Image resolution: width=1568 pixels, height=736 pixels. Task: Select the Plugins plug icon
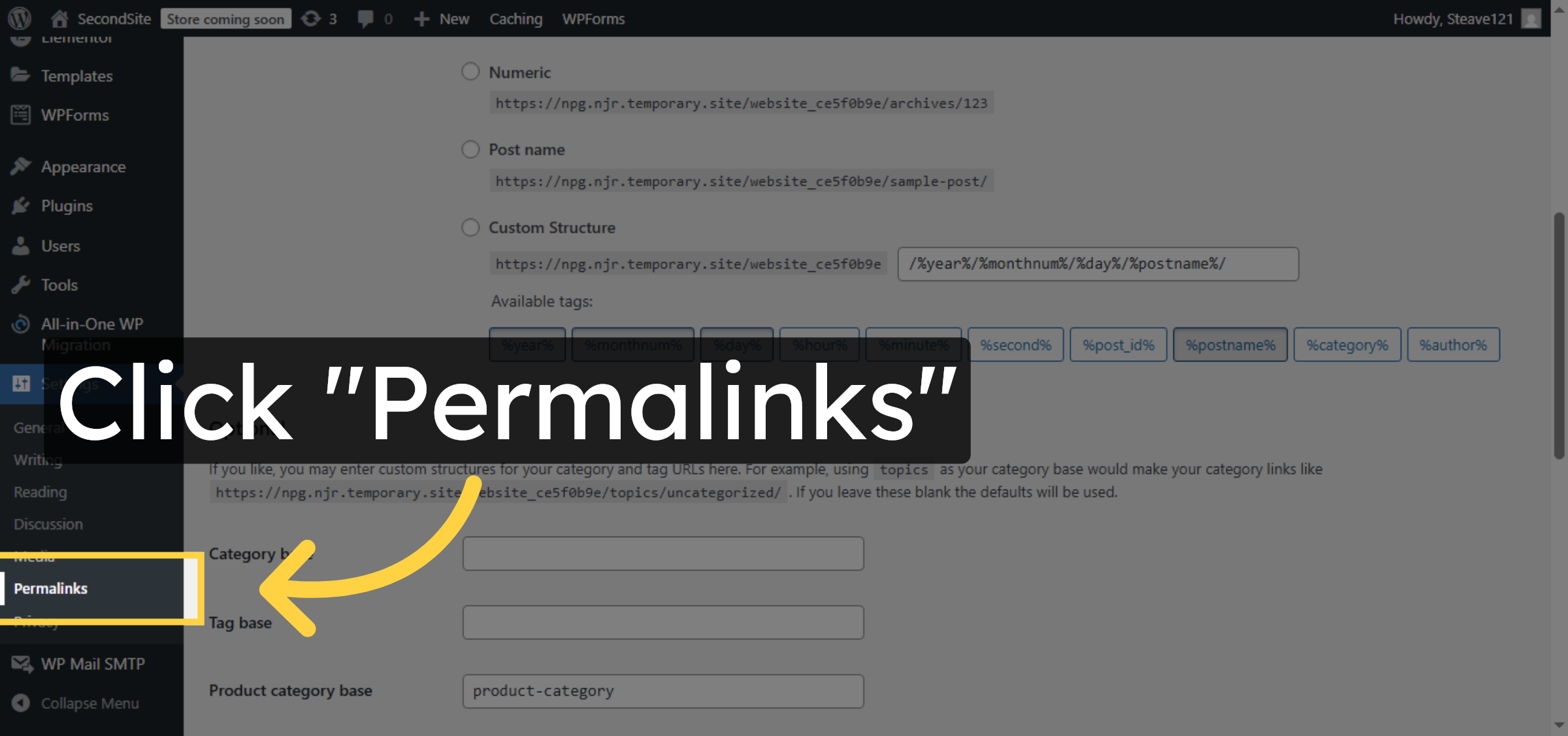(x=21, y=205)
